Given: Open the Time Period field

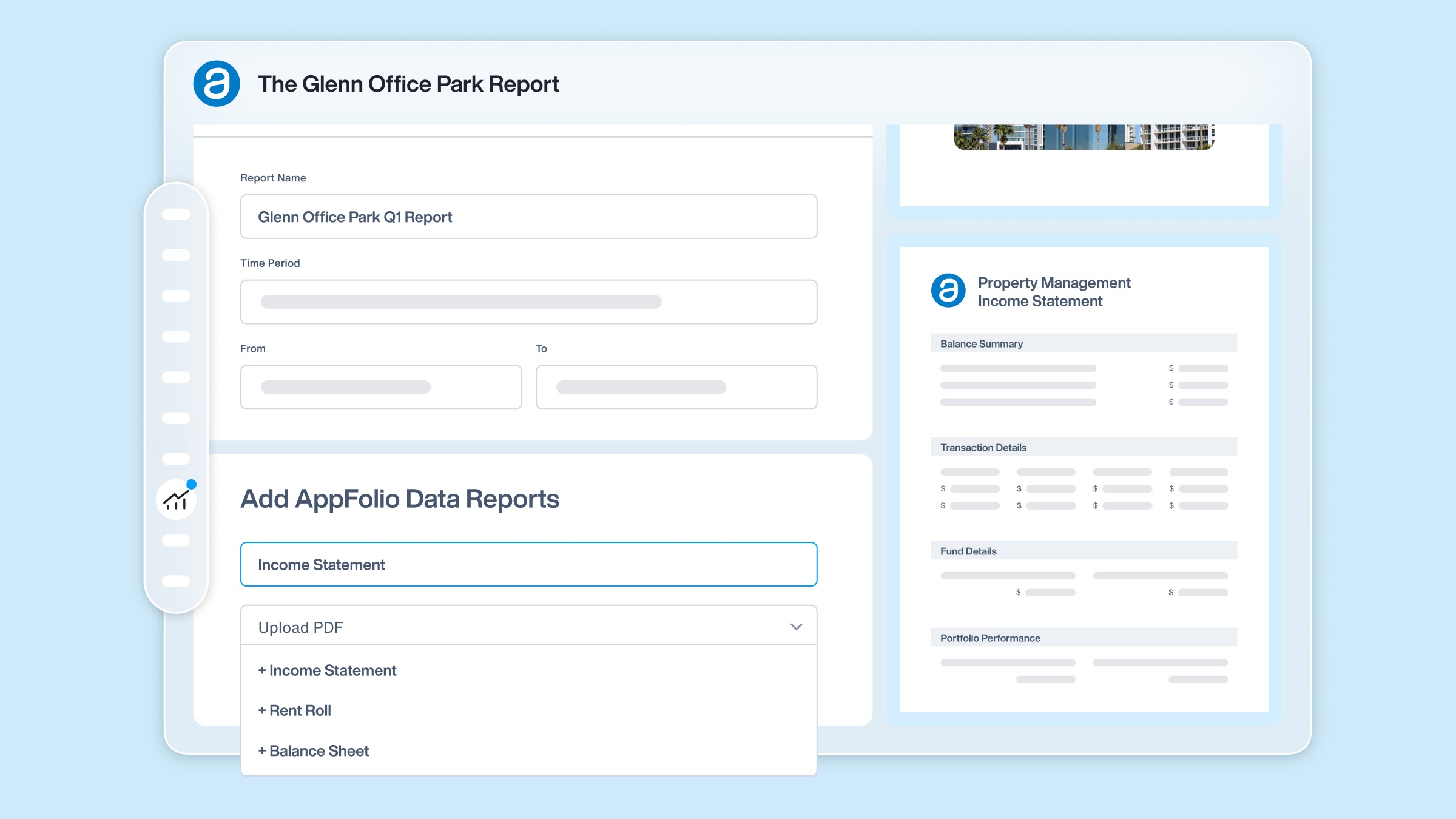Looking at the screenshot, I should (x=528, y=302).
